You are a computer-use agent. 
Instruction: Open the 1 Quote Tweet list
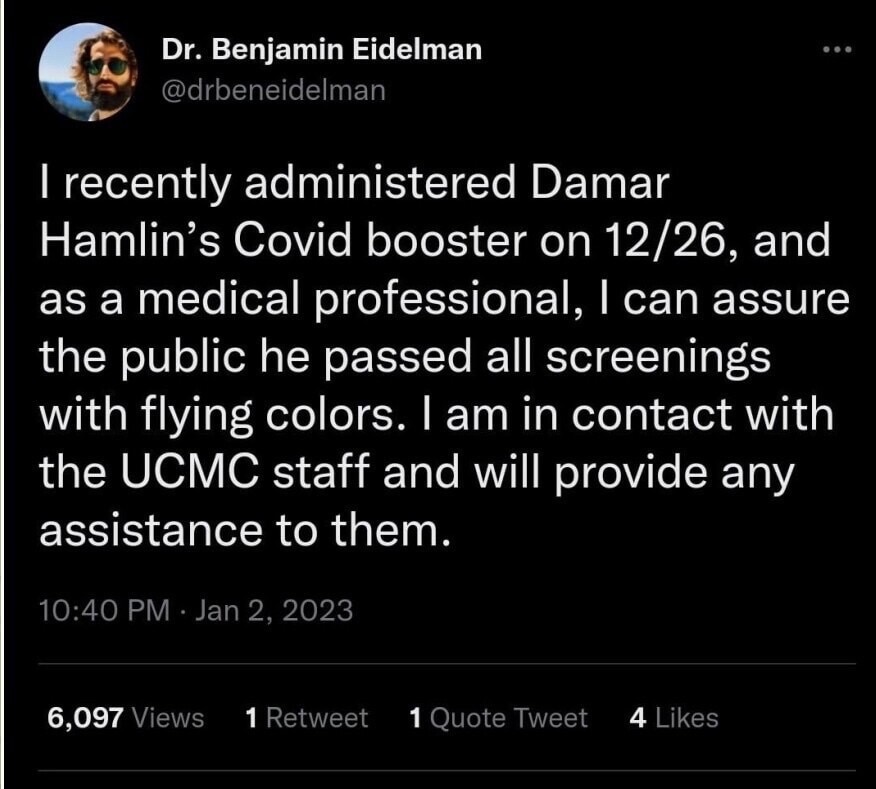[498, 717]
